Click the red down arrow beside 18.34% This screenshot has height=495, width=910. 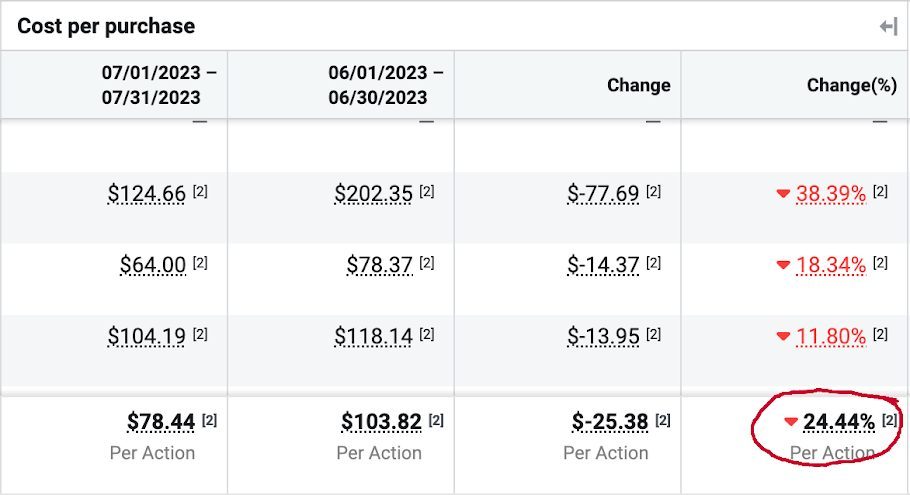pos(783,266)
